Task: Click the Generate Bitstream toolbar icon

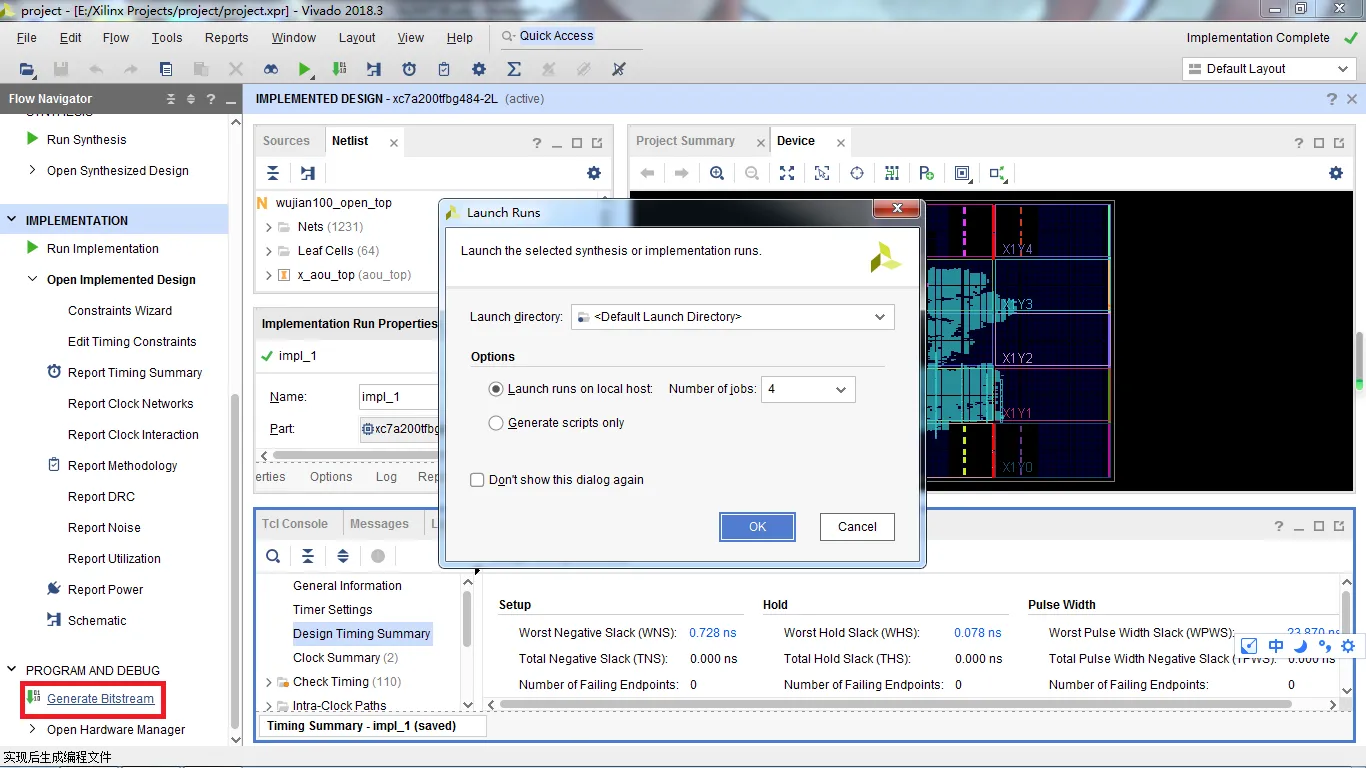Action: [x=339, y=69]
